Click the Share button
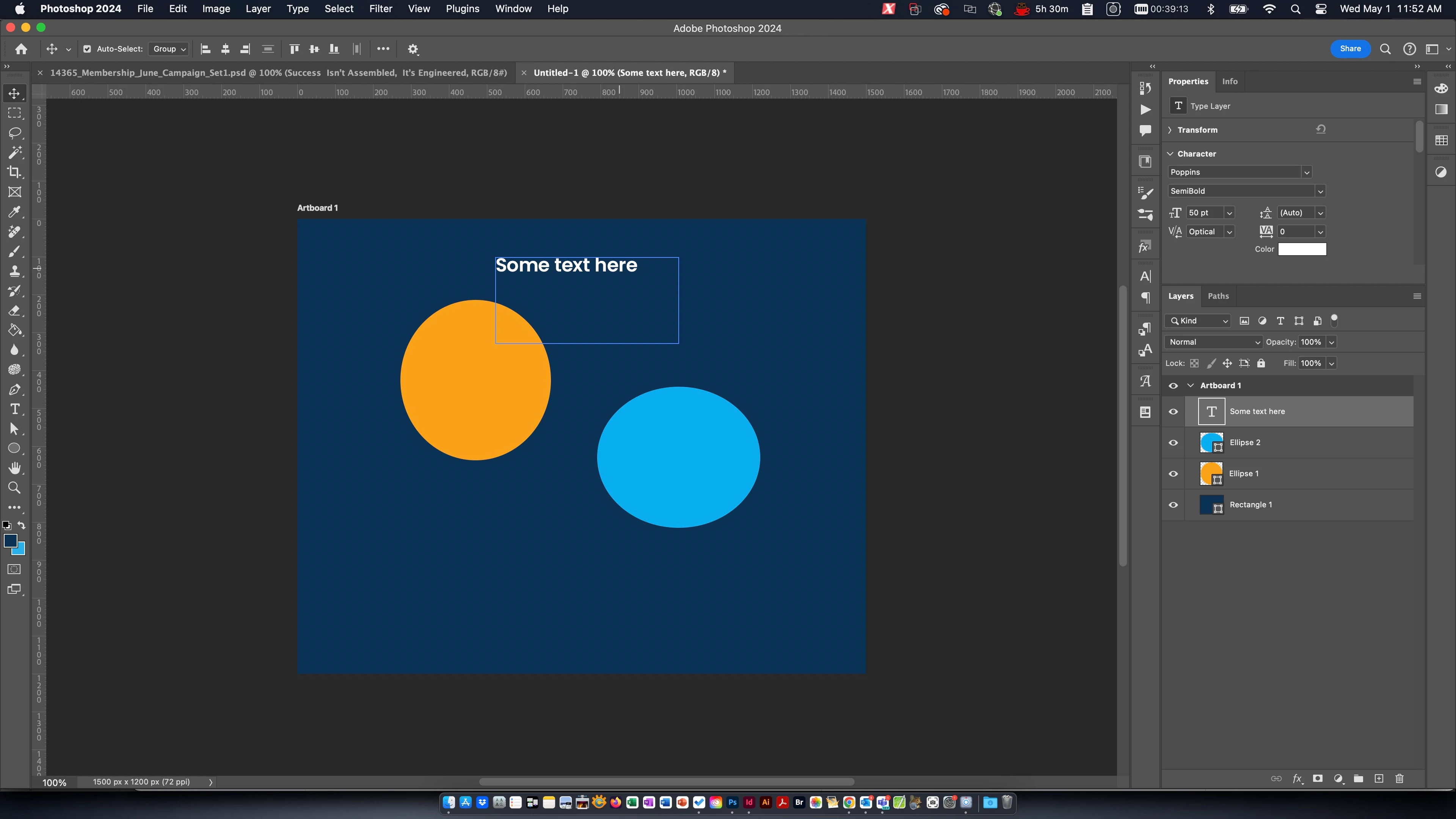 click(1350, 49)
